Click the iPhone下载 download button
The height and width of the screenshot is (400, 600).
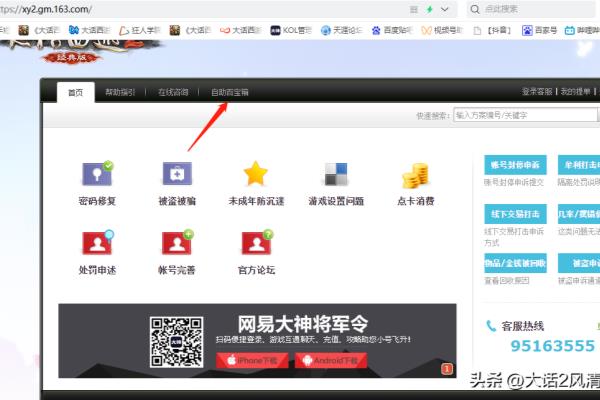coord(252,360)
